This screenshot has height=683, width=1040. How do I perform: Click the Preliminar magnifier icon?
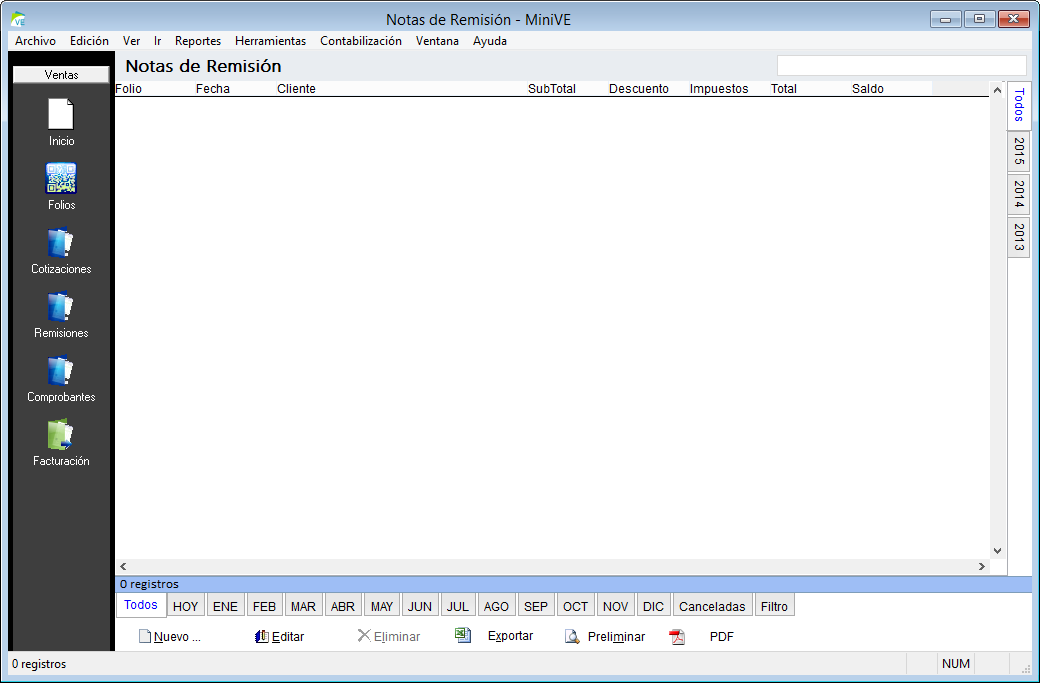572,637
